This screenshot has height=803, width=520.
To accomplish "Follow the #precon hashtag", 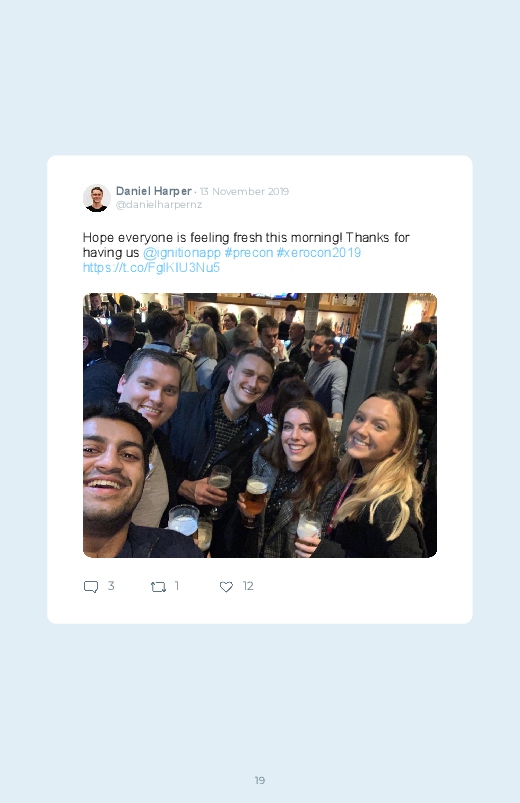I will click(249, 252).
